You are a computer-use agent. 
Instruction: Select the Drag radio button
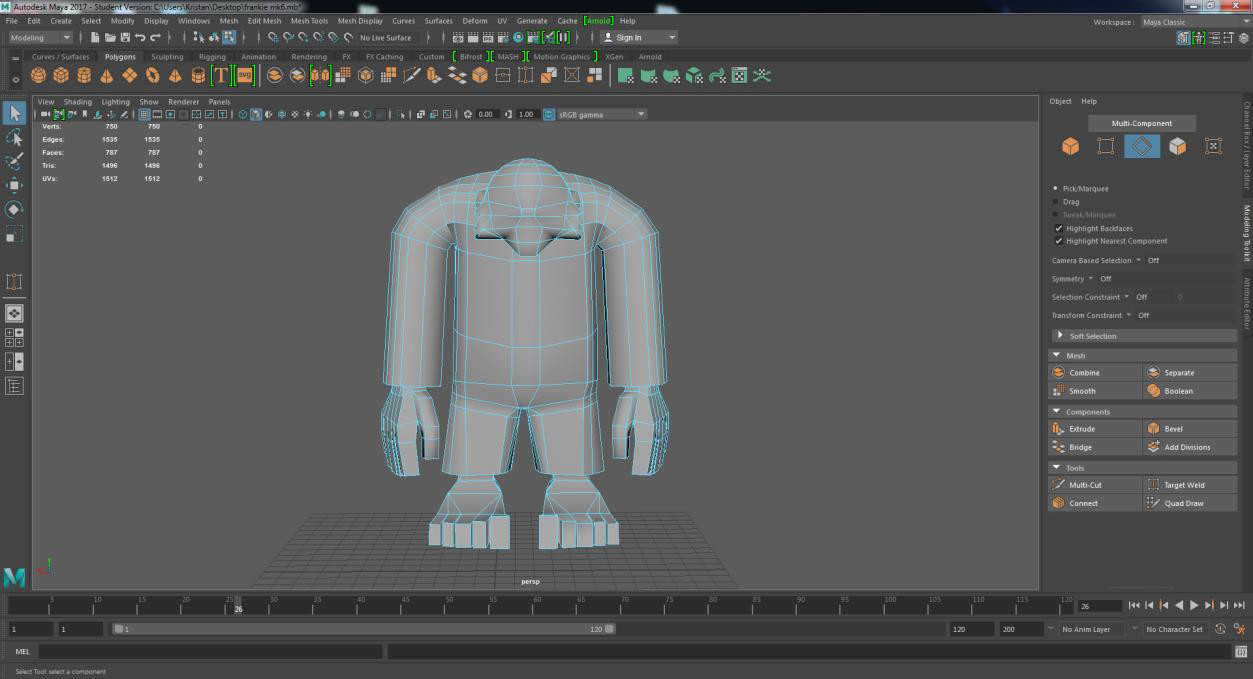coord(1056,201)
